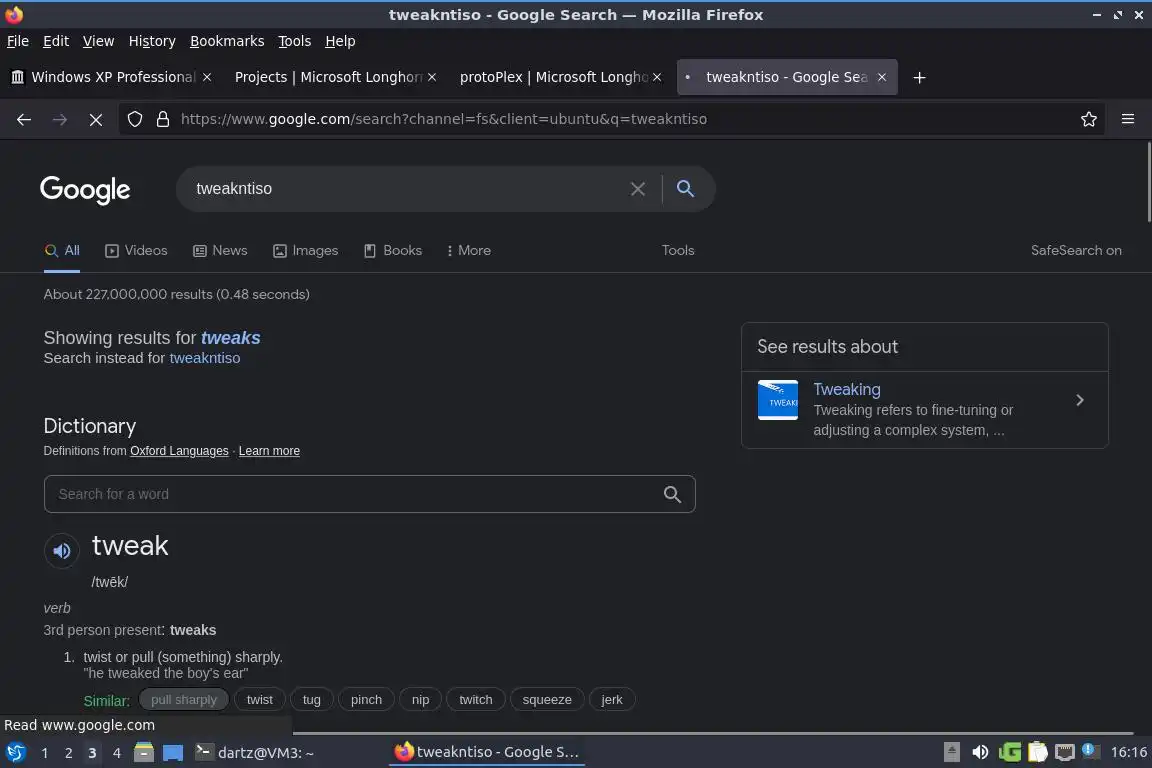Select the News results tab
The height and width of the screenshot is (768, 1152).
(220, 251)
